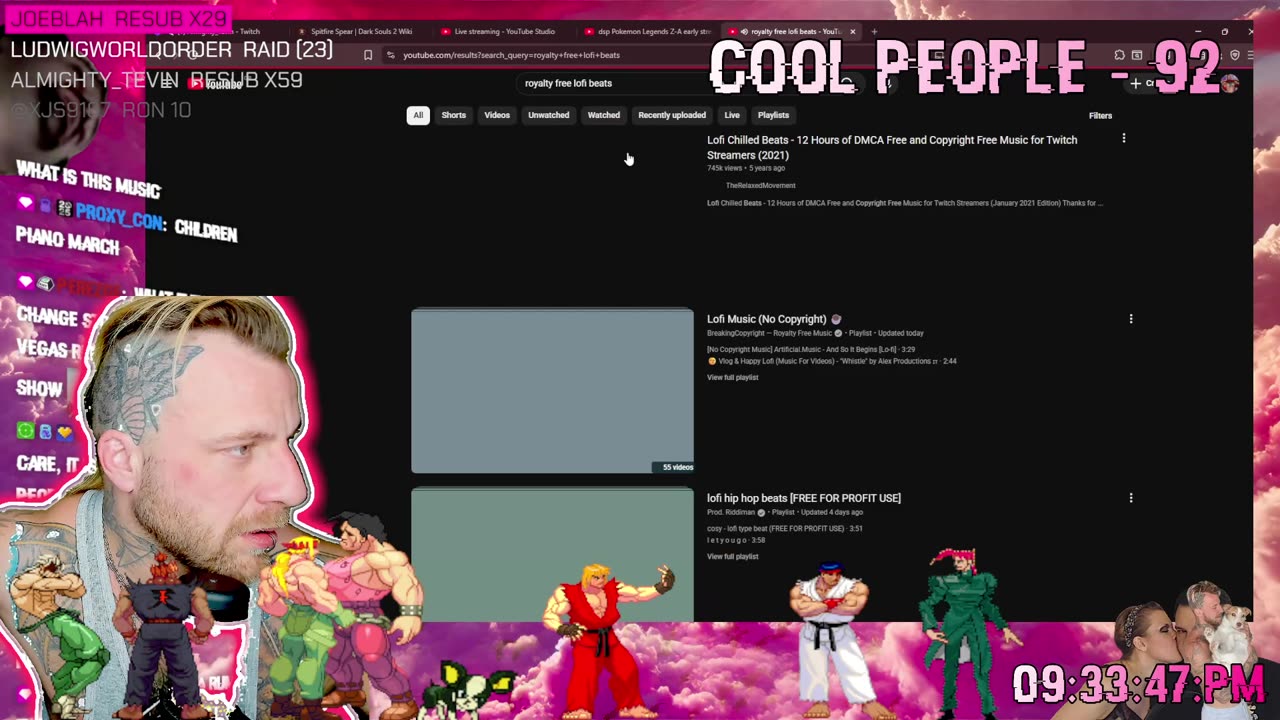
Task: Select the Shorts filter chip
Action: click(454, 115)
